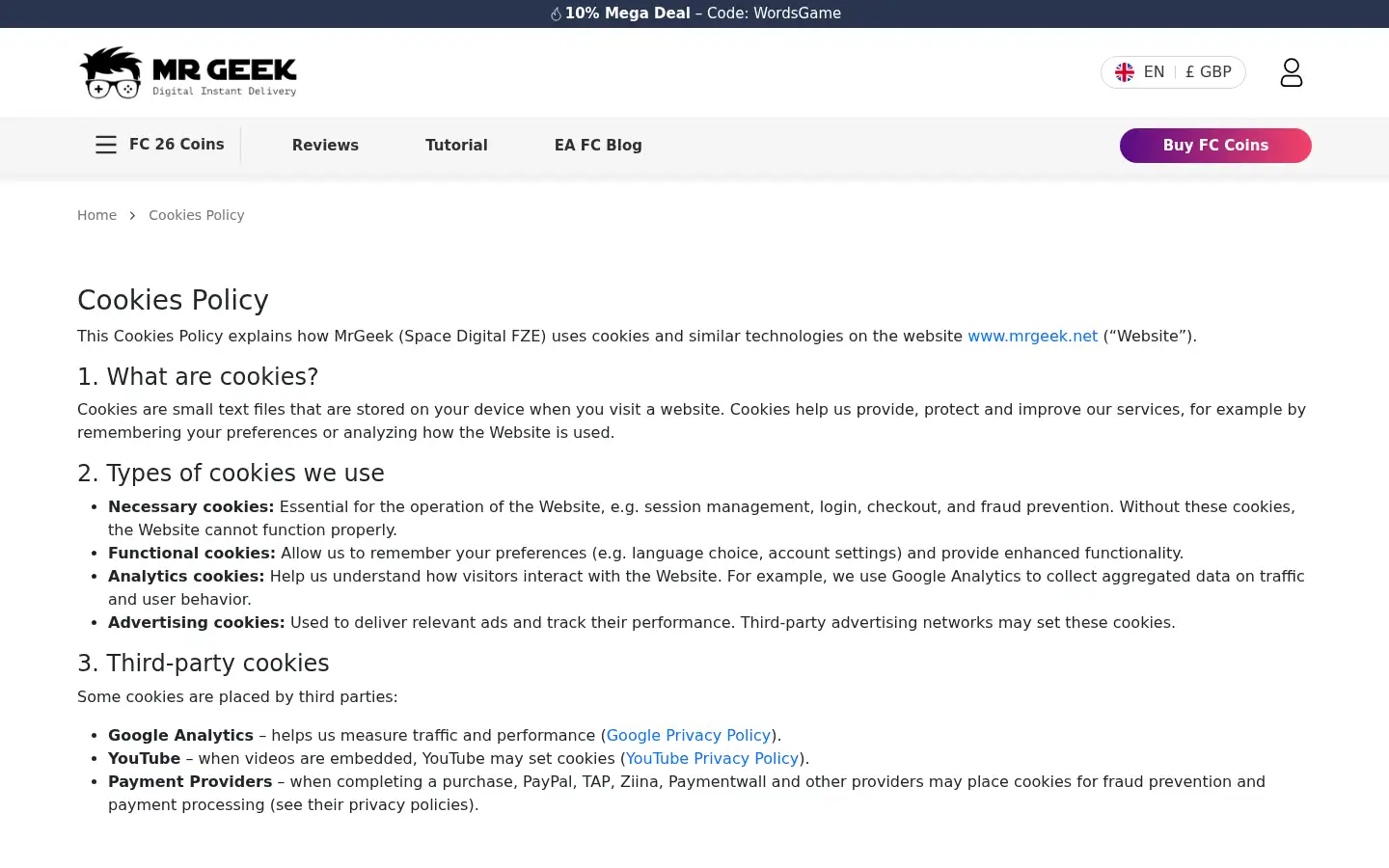Go to the Reviews page

pyautogui.click(x=325, y=146)
